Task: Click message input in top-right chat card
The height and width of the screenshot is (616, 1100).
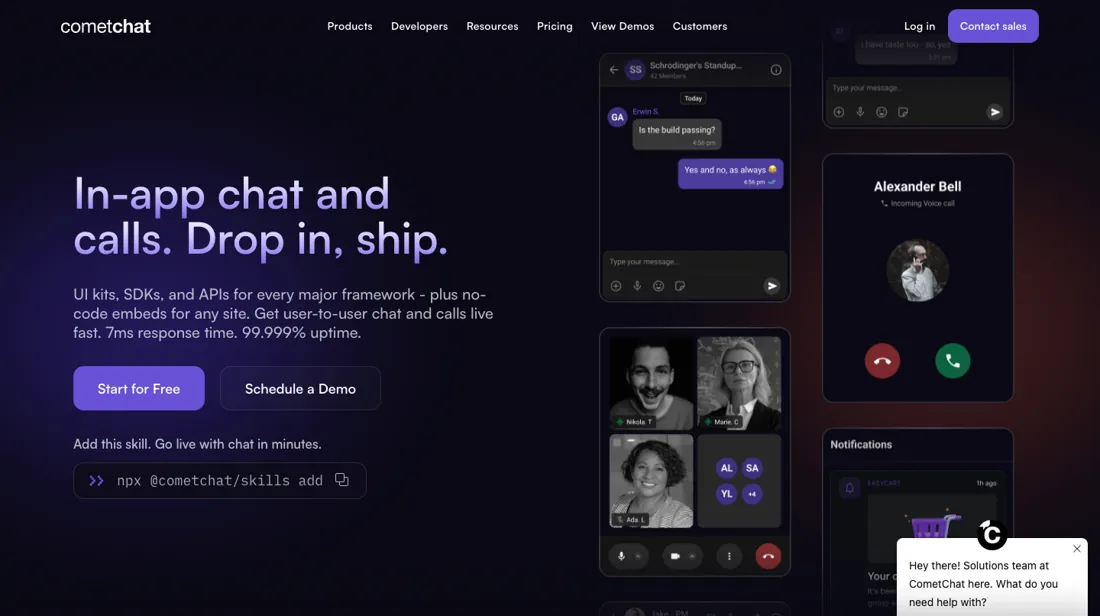Action: [x=918, y=88]
